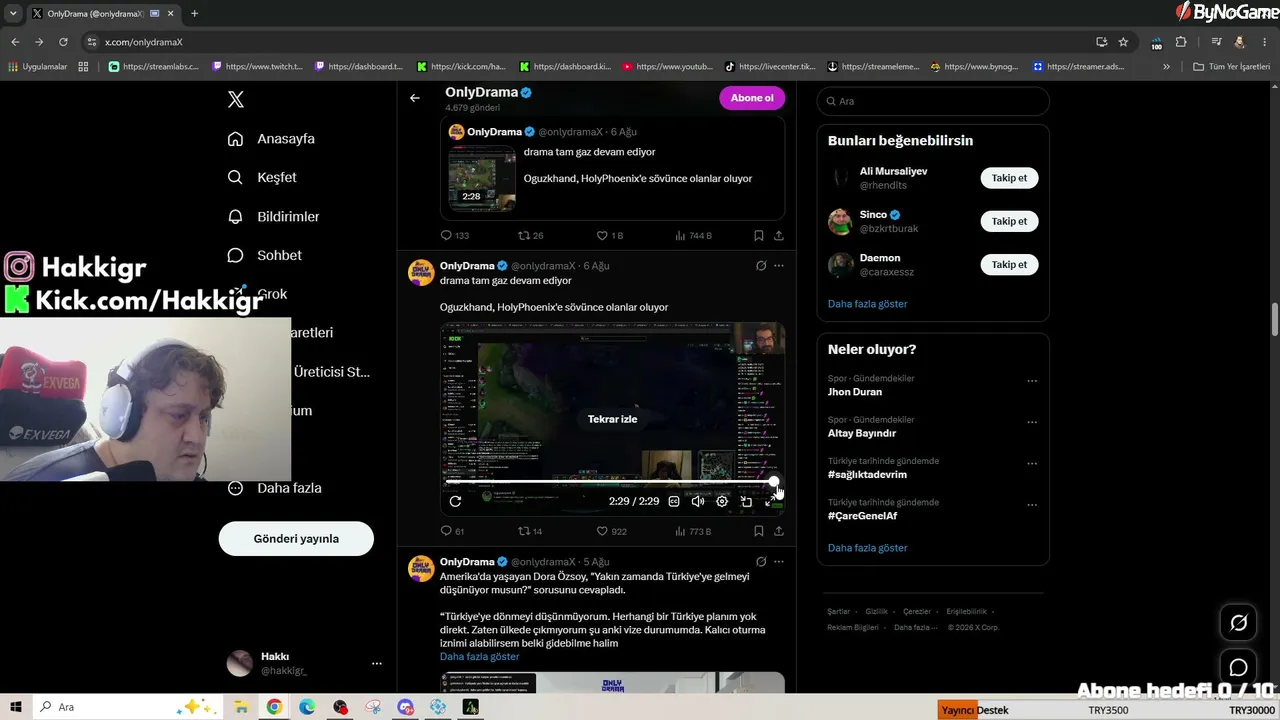Viewport: 1280px width, 720px height.
Task: Bookmark the post with 773 B views
Action: [x=759, y=532]
